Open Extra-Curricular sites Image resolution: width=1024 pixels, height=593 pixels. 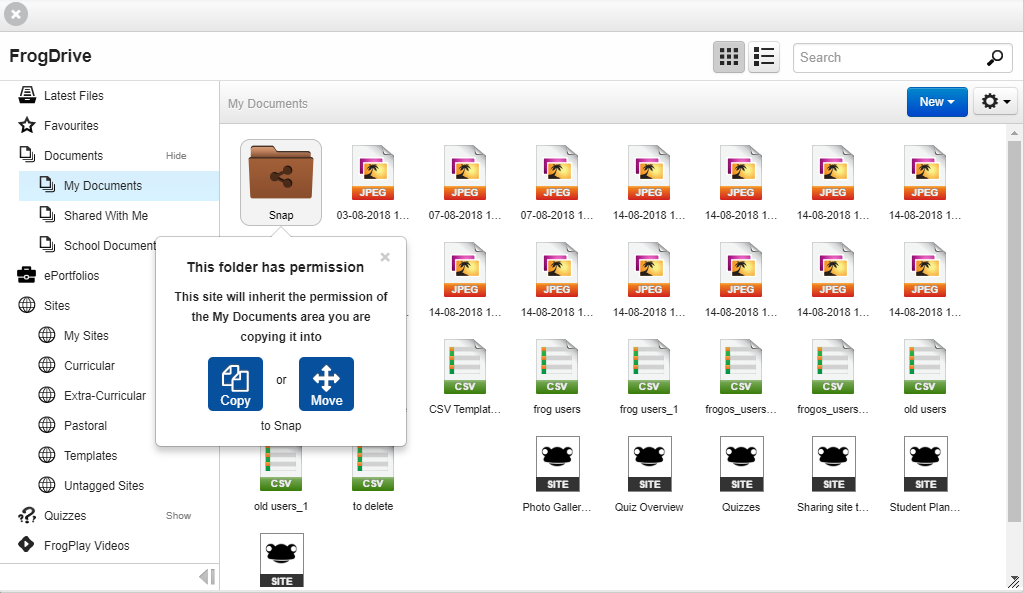click(104, 396)
